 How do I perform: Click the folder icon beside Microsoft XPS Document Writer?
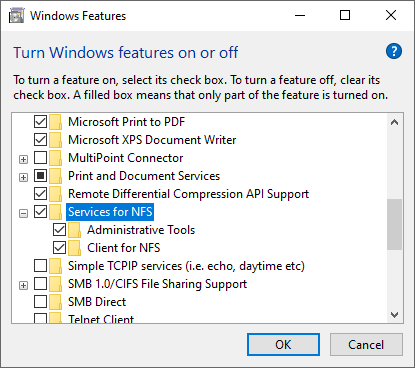click(55, 140)
